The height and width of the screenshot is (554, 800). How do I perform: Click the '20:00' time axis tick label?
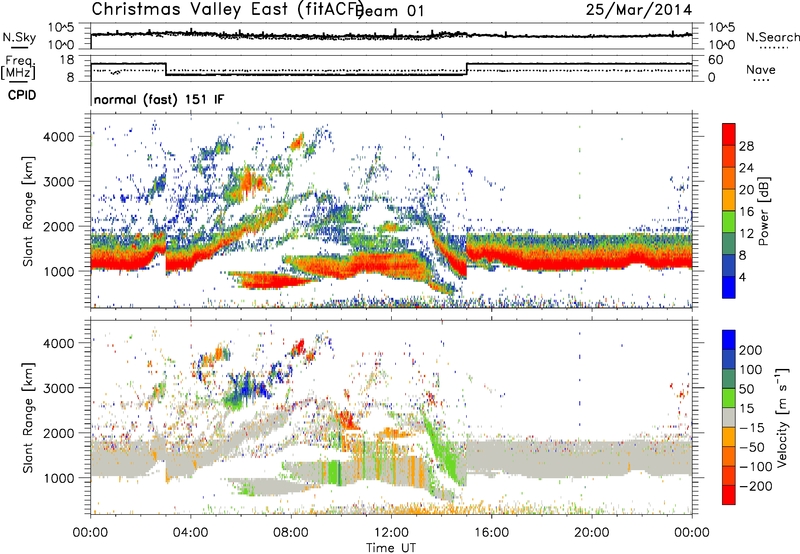(x=591, y=533)
